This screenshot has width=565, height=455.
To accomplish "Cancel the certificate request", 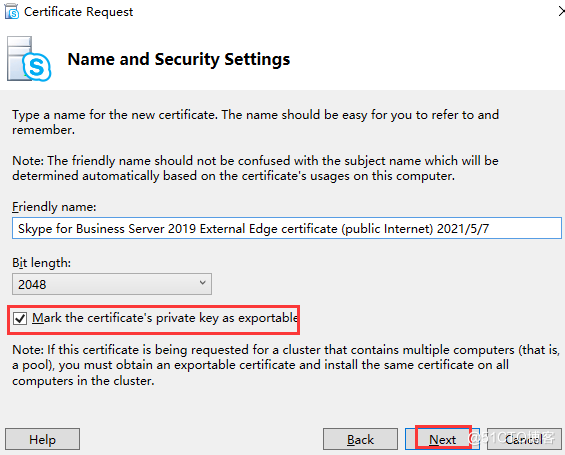I will coord(524,439).
